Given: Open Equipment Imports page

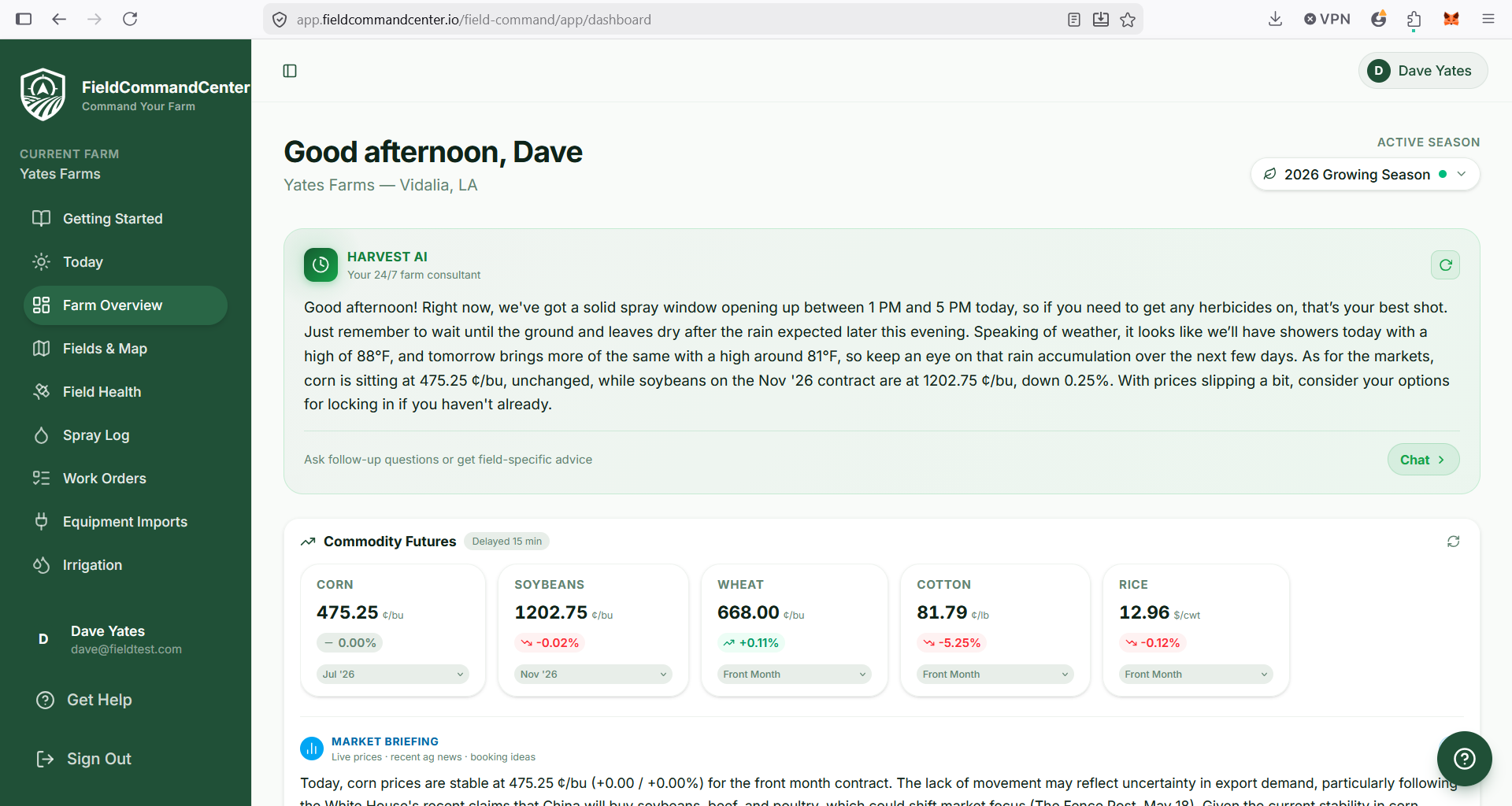Looking at the screenshot, I should (125, 522).
